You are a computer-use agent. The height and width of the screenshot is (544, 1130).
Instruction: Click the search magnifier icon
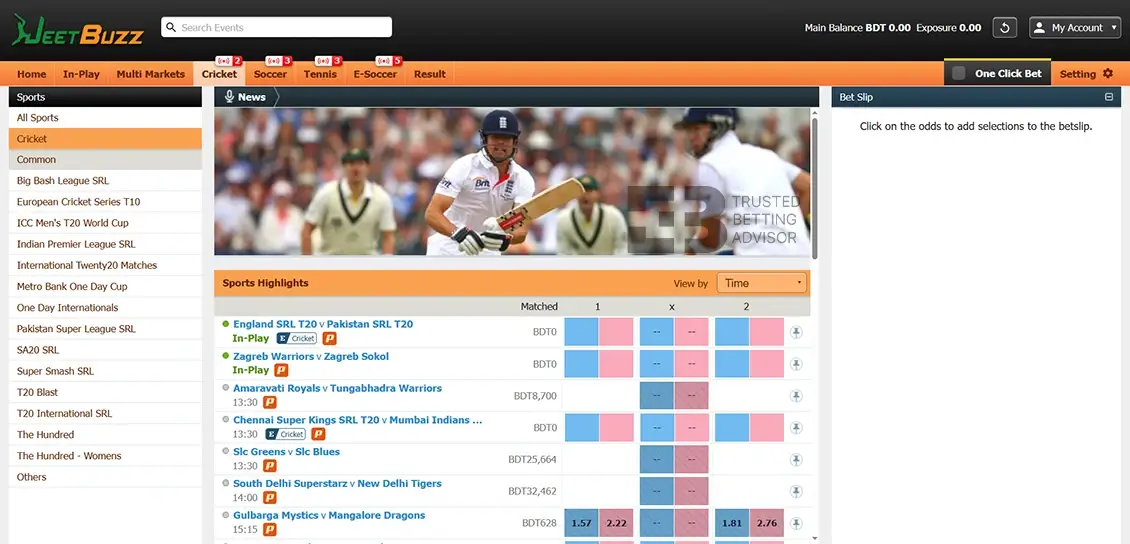[171, 27]
